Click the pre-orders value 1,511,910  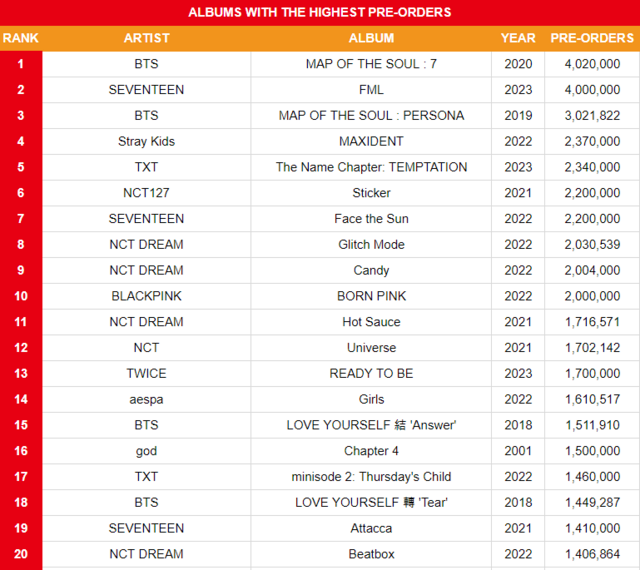[592, 425]
